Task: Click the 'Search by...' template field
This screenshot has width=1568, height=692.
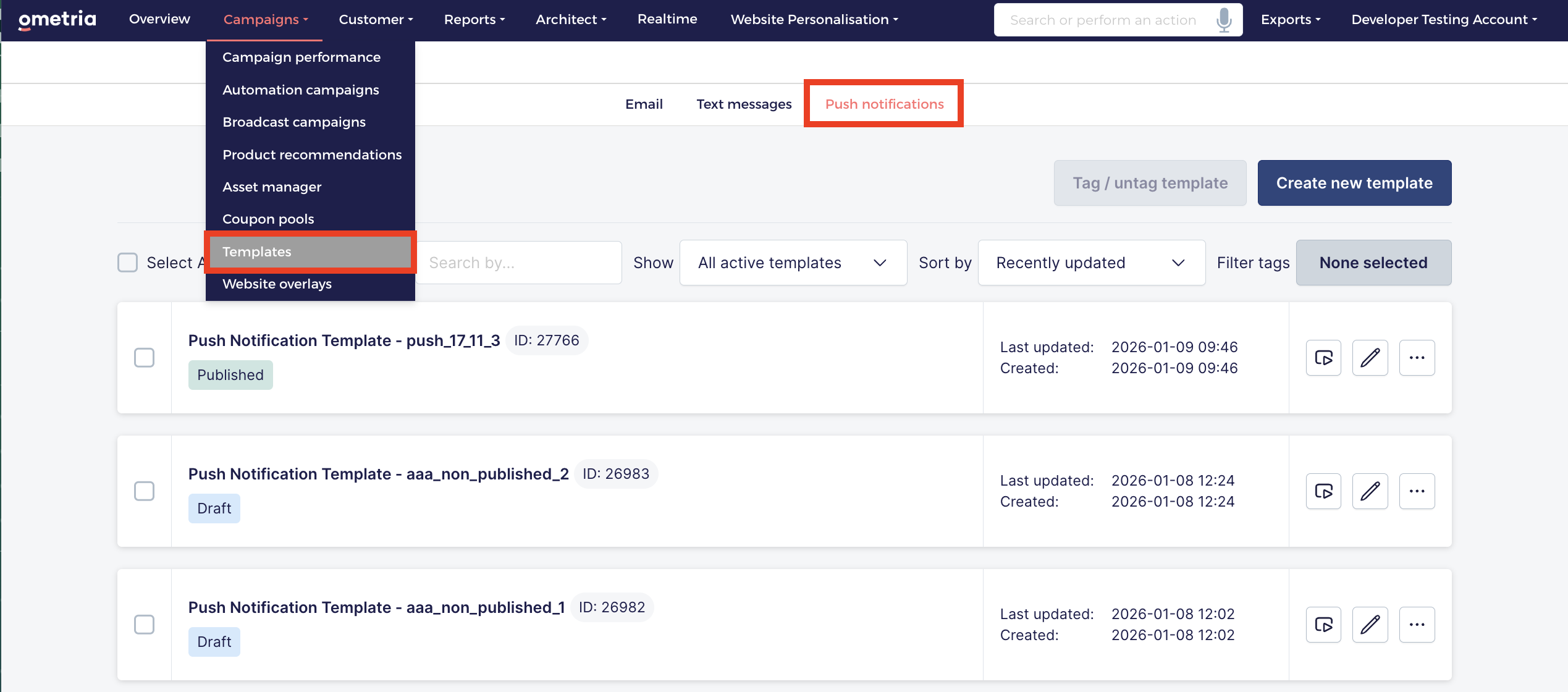Action: point(519,263)
